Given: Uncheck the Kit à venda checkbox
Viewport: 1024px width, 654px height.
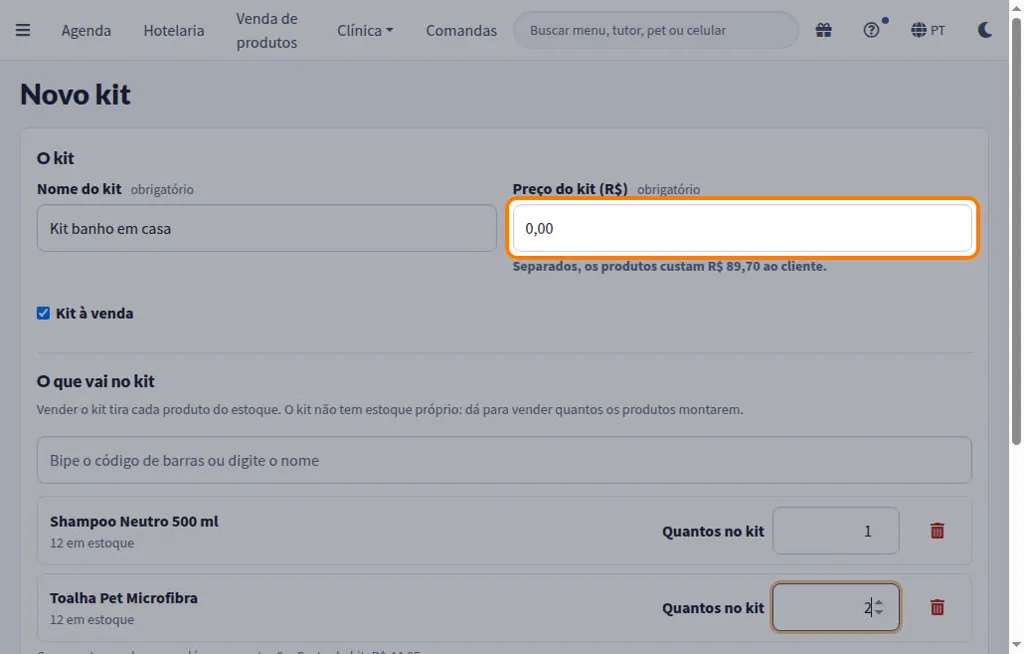Looking at the screenshot, I should click(x=43, y=314).
